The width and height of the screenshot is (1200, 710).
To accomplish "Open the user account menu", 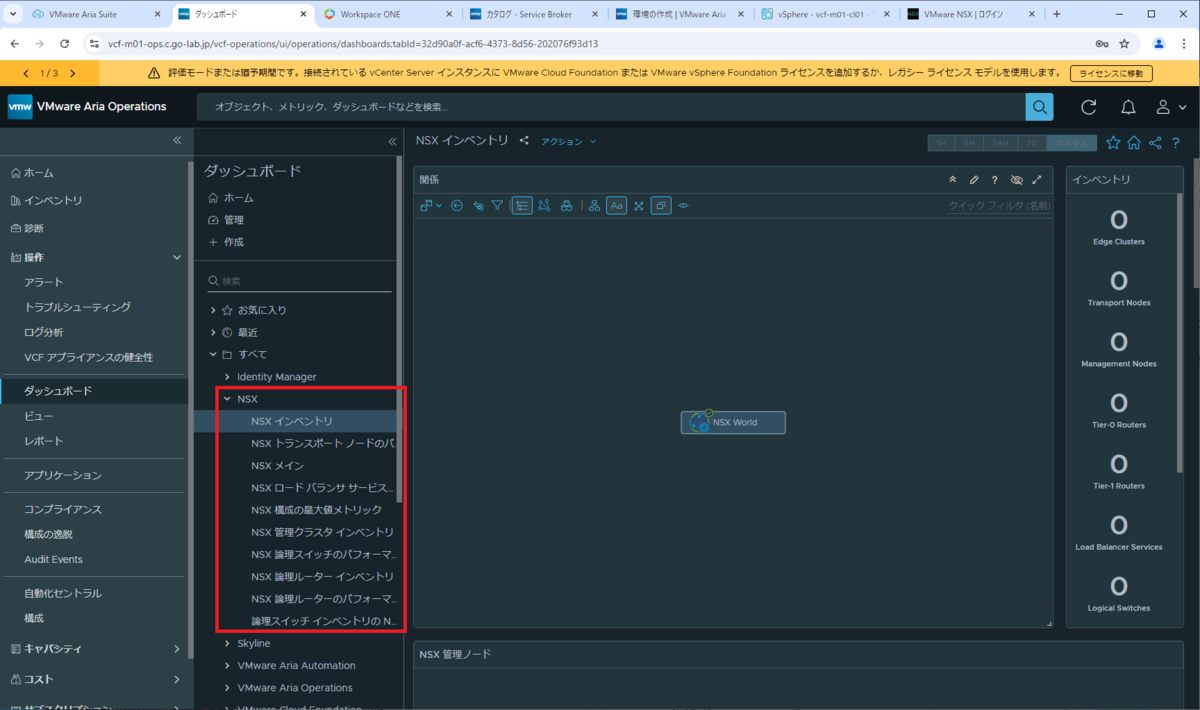I will pos(1170,107).
